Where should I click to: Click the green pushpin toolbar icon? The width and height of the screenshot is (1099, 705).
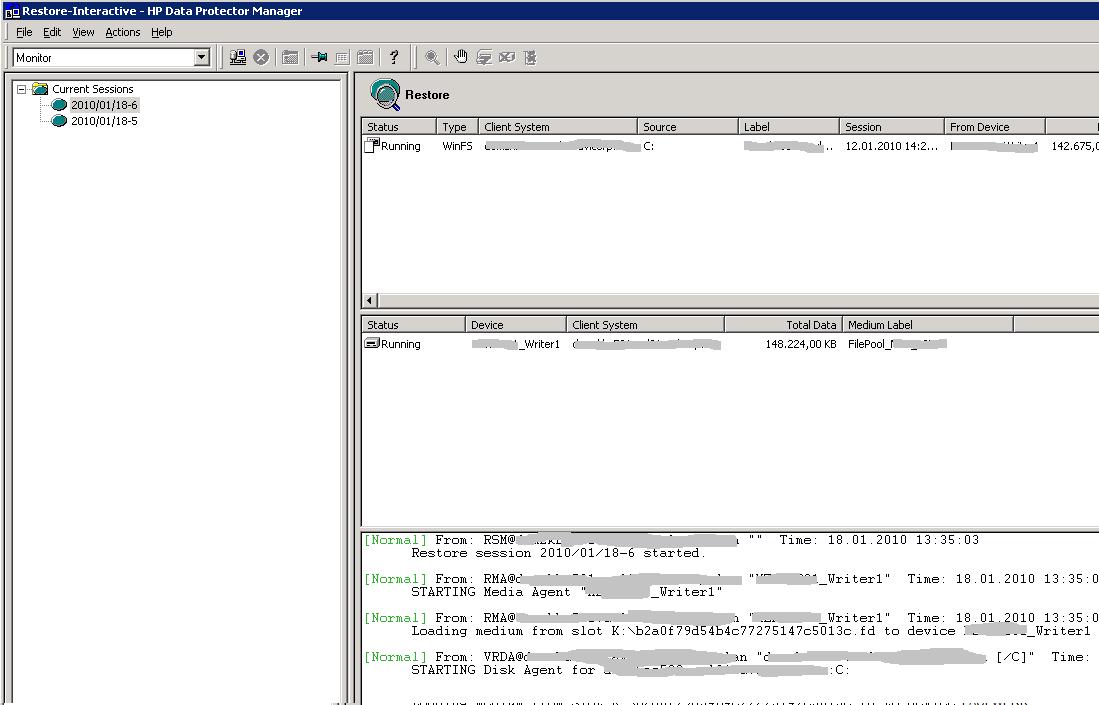320,57
